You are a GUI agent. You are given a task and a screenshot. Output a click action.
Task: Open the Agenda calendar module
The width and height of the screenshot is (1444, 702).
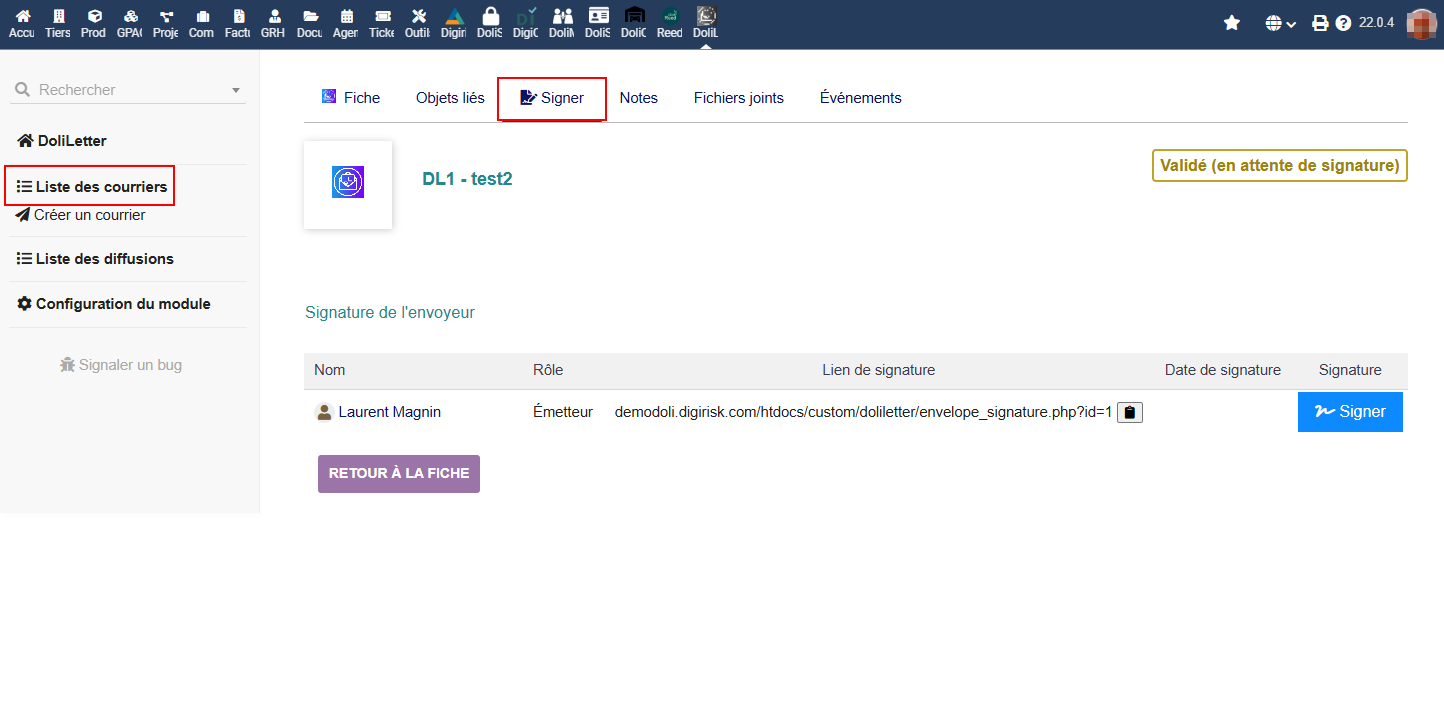tap(346, 23)
